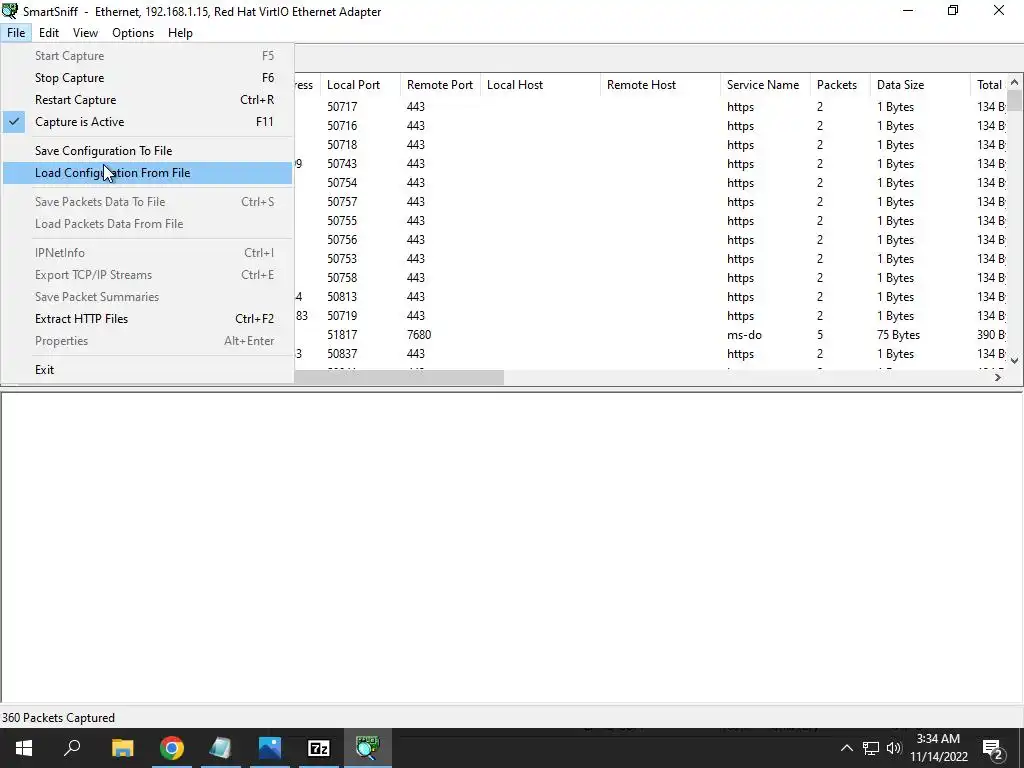The image size is (1024, 768).
Task: Open the File menu
Action: click(x=16, y=33)
